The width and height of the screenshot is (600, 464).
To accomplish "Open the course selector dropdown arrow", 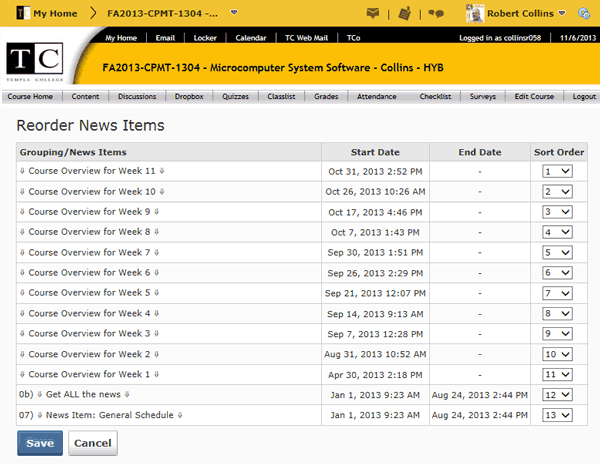I will click(x=234, y=13).
